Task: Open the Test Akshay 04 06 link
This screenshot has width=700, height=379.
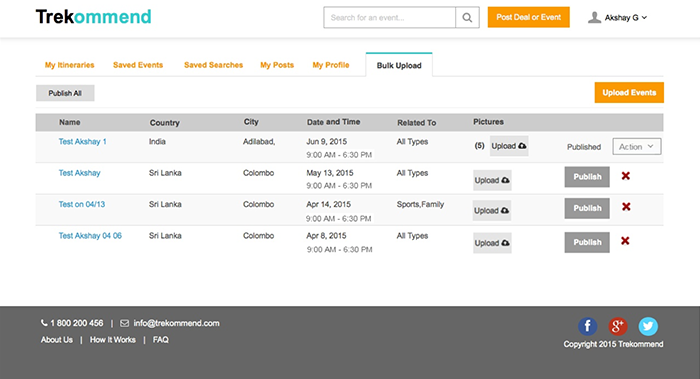Action: [90, 236]
